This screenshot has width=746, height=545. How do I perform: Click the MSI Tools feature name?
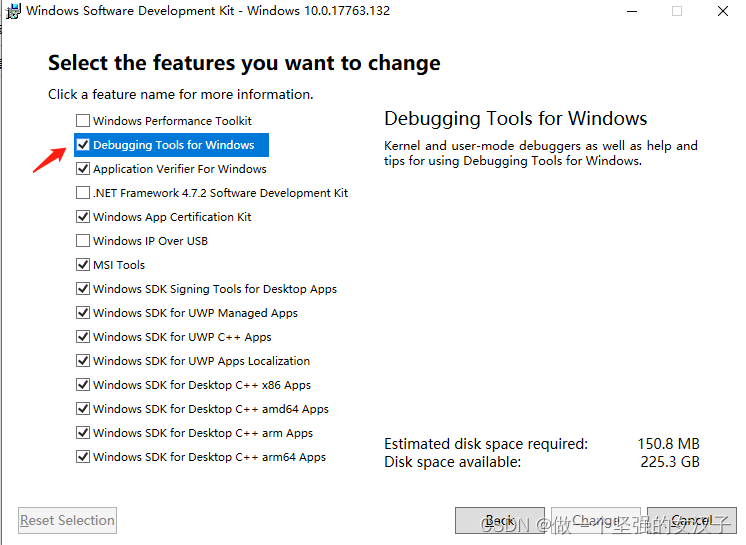[x=119, y=265]
